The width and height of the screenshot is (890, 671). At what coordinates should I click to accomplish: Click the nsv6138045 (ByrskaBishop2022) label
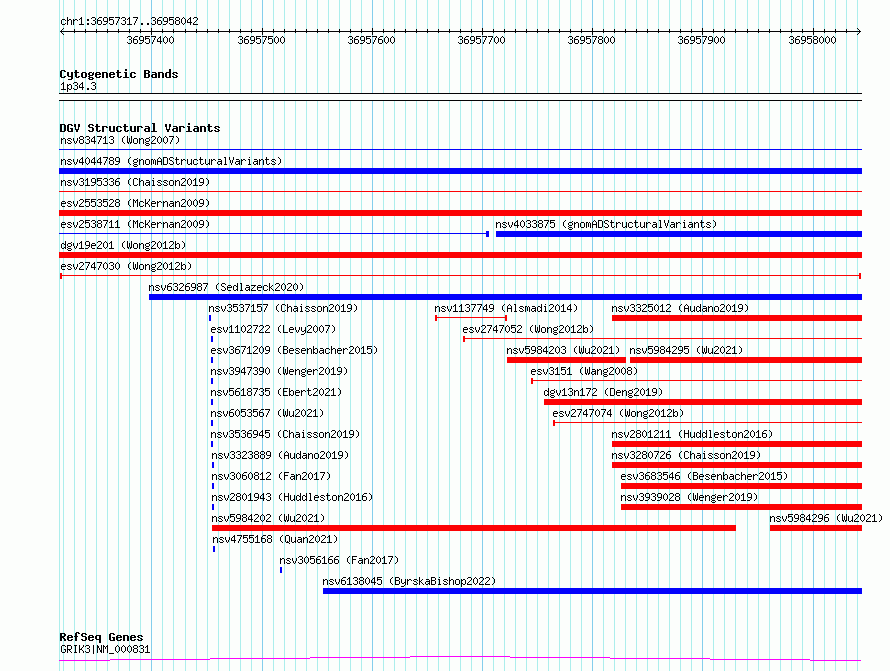[x=409, y=581]
